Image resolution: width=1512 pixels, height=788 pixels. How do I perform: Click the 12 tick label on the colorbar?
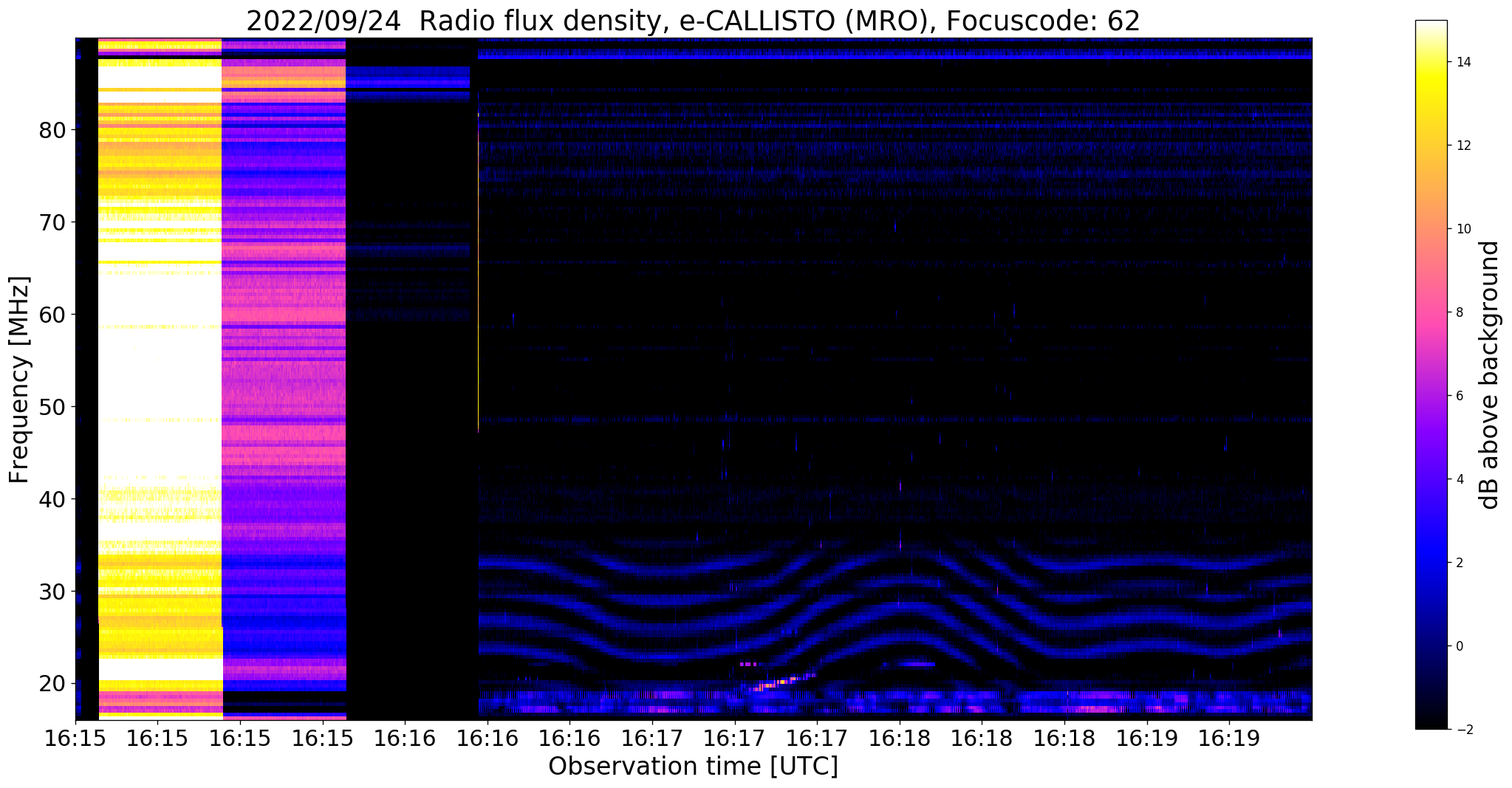click(x=1463, y=145)
